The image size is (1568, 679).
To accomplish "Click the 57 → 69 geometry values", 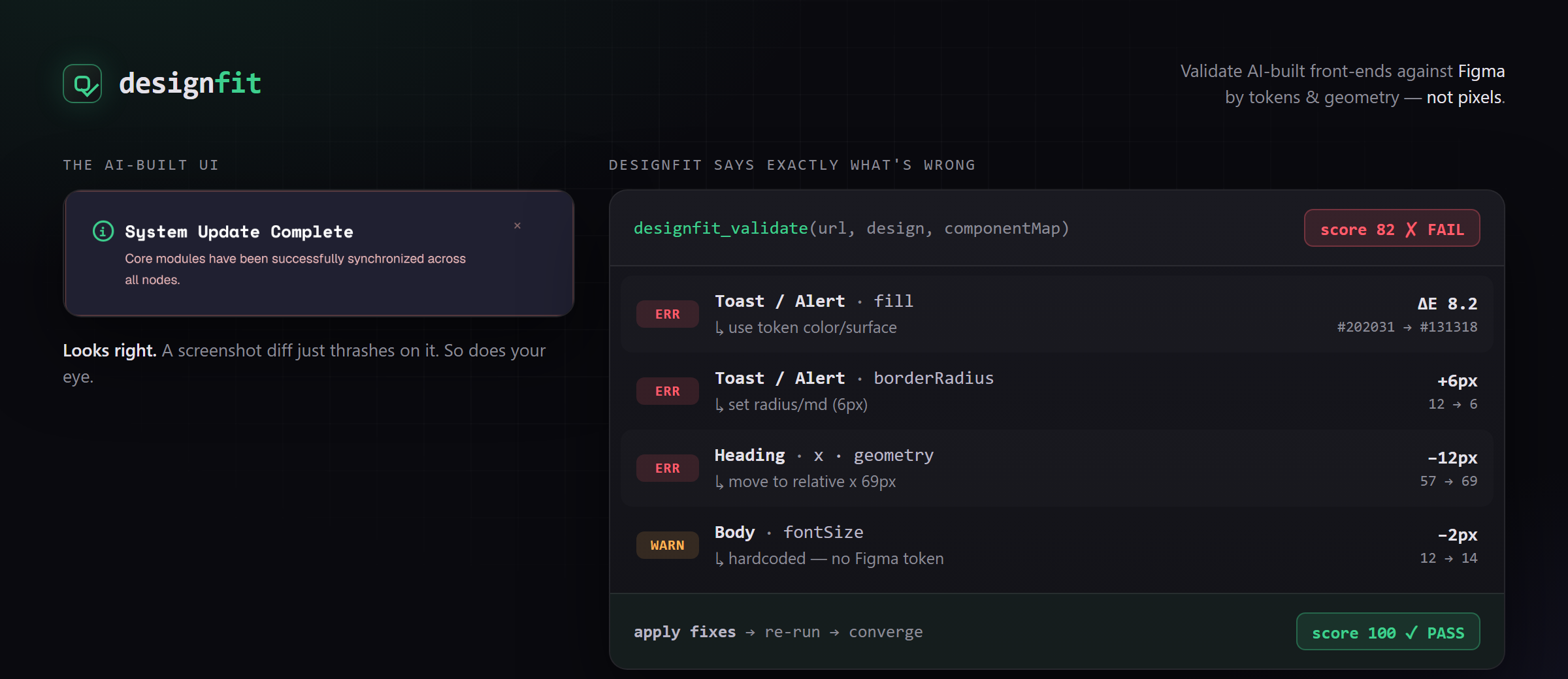I will click(1448, 481).
